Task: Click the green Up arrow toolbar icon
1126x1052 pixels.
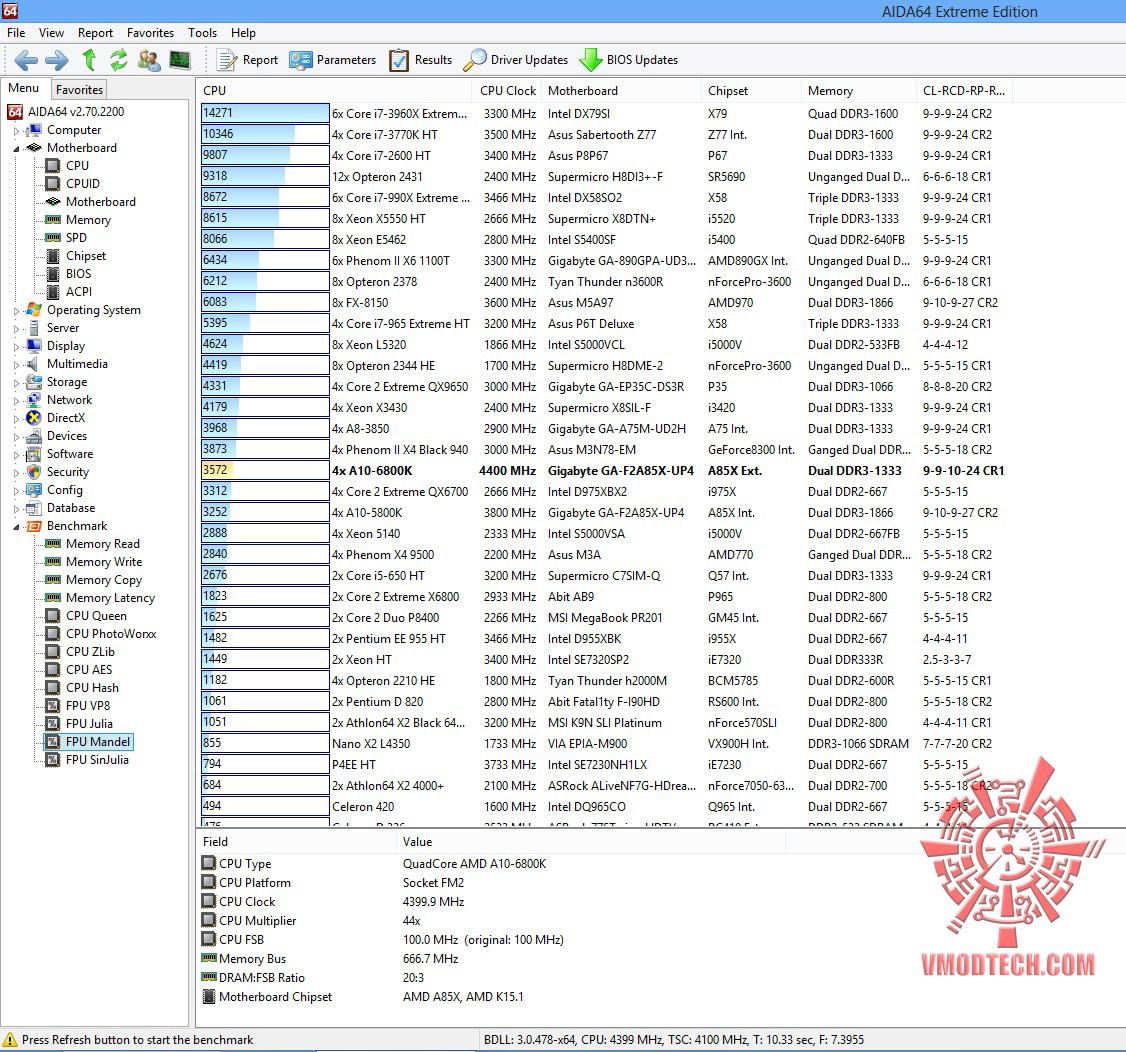Action: coord(89,60)
